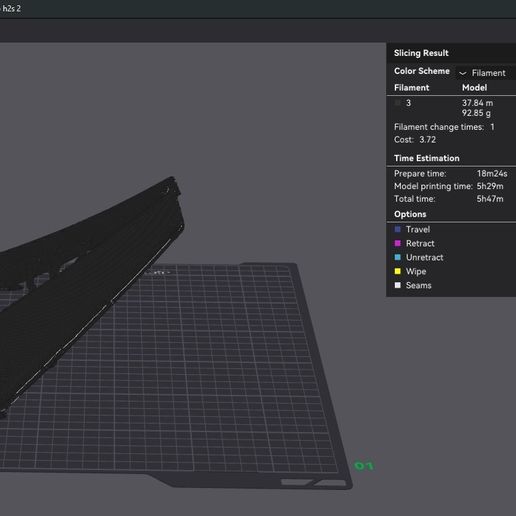
Task: Click the filament 3 color swatch
Action: pos(397,103)
